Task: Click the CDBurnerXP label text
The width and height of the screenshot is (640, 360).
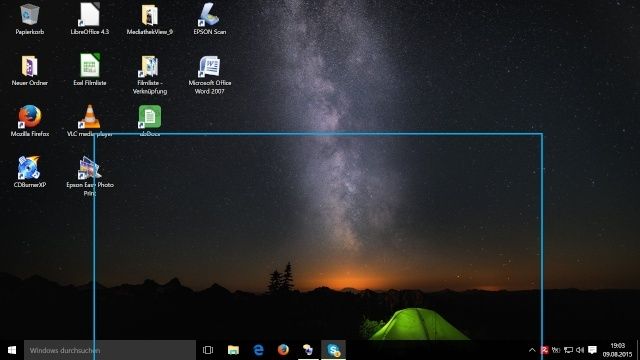Action: (x=29, y=185)
